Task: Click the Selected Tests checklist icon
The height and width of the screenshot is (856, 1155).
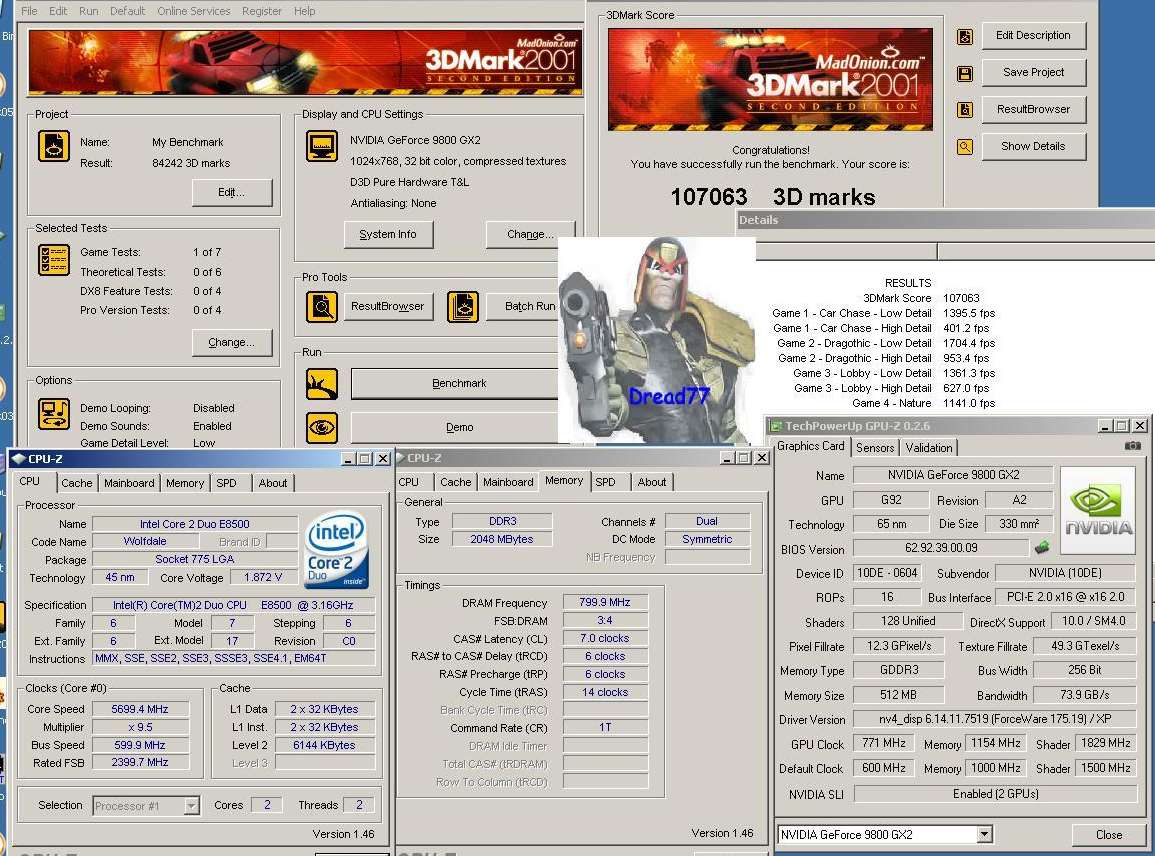Action: 54,260
